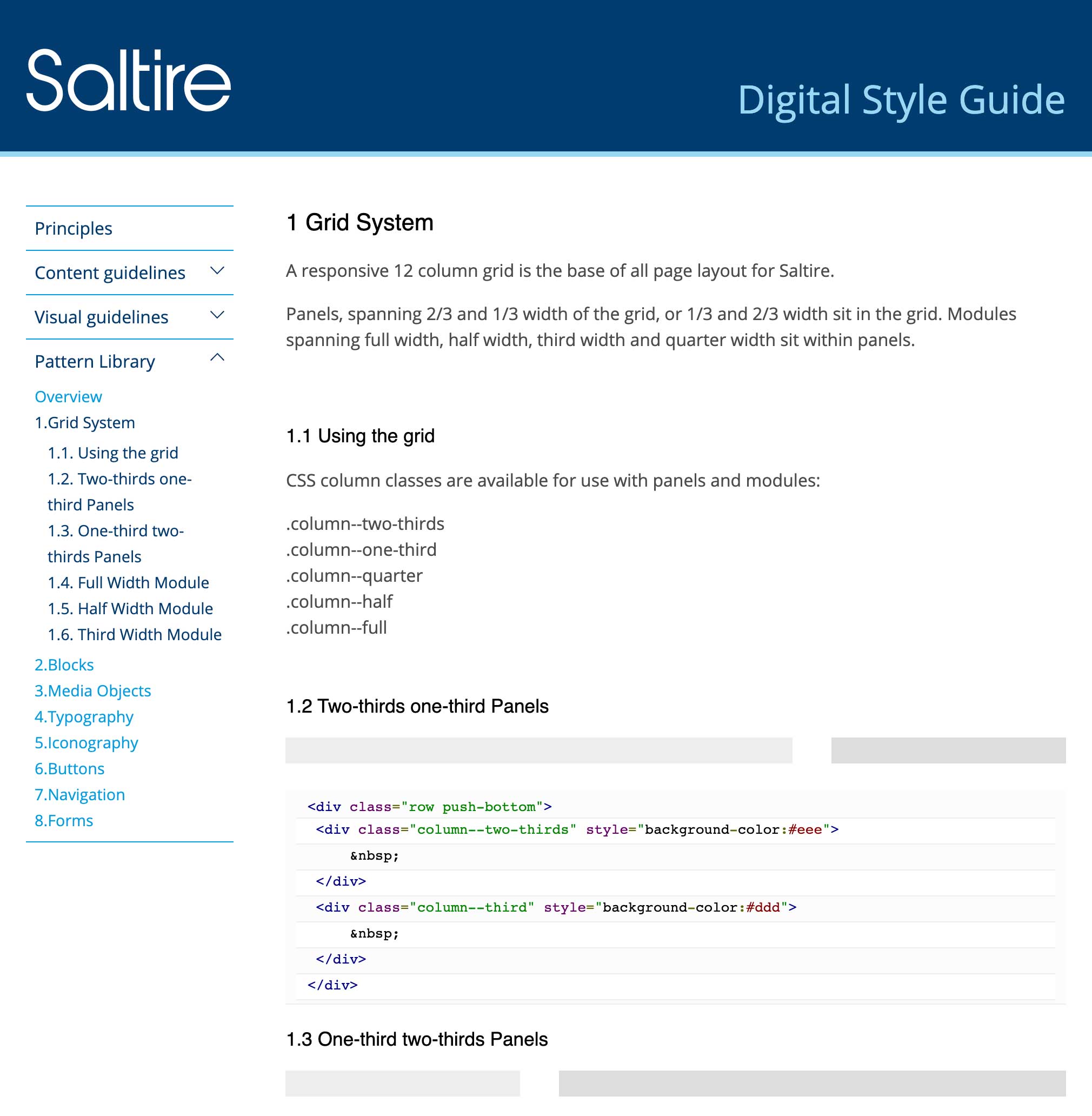This screenshot has width=1092, height=1116.
Task: Select Pattern Library in the sidebar
Action: coord(94,361)
